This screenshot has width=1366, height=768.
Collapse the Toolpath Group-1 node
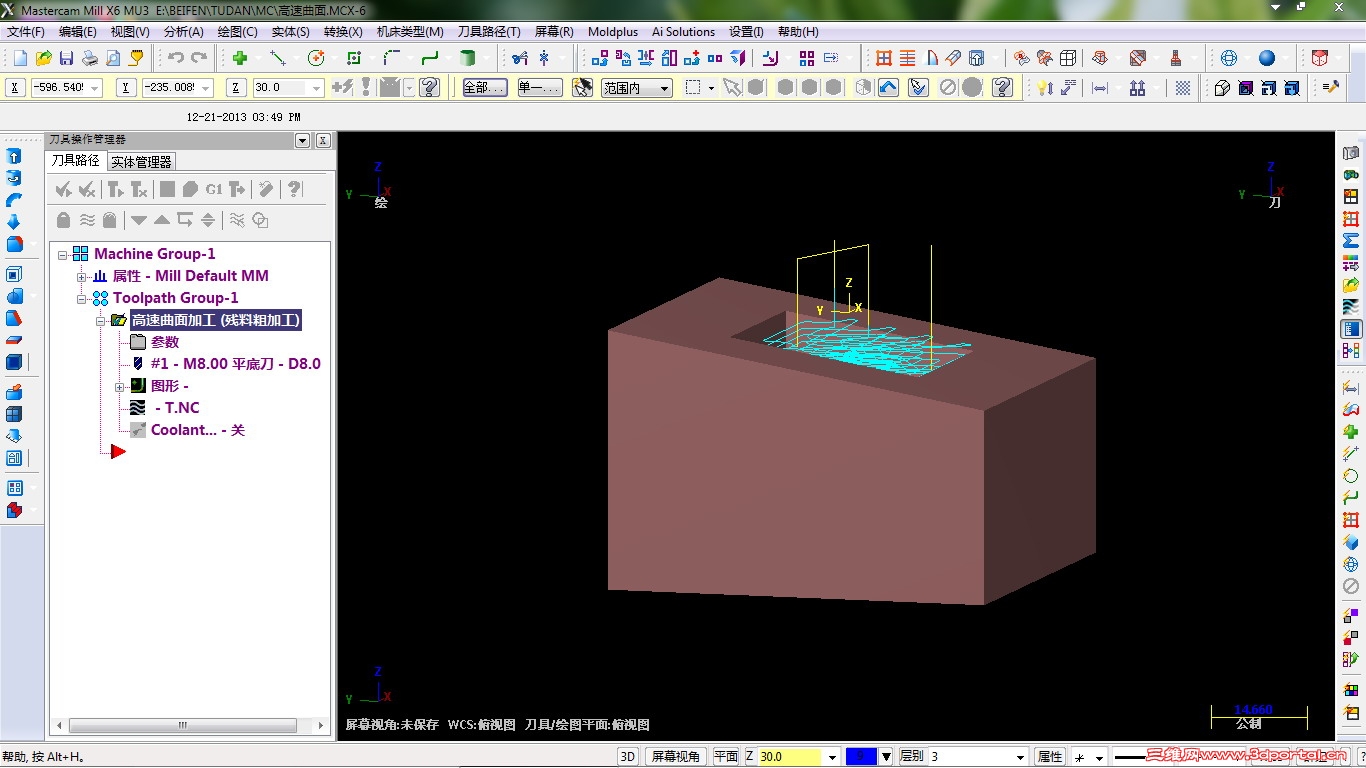click(x=82, y=298)
